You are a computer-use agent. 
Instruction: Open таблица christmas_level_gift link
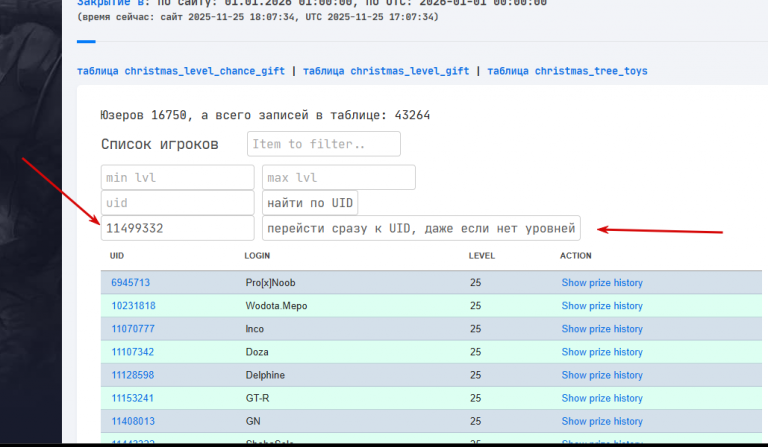386,71
